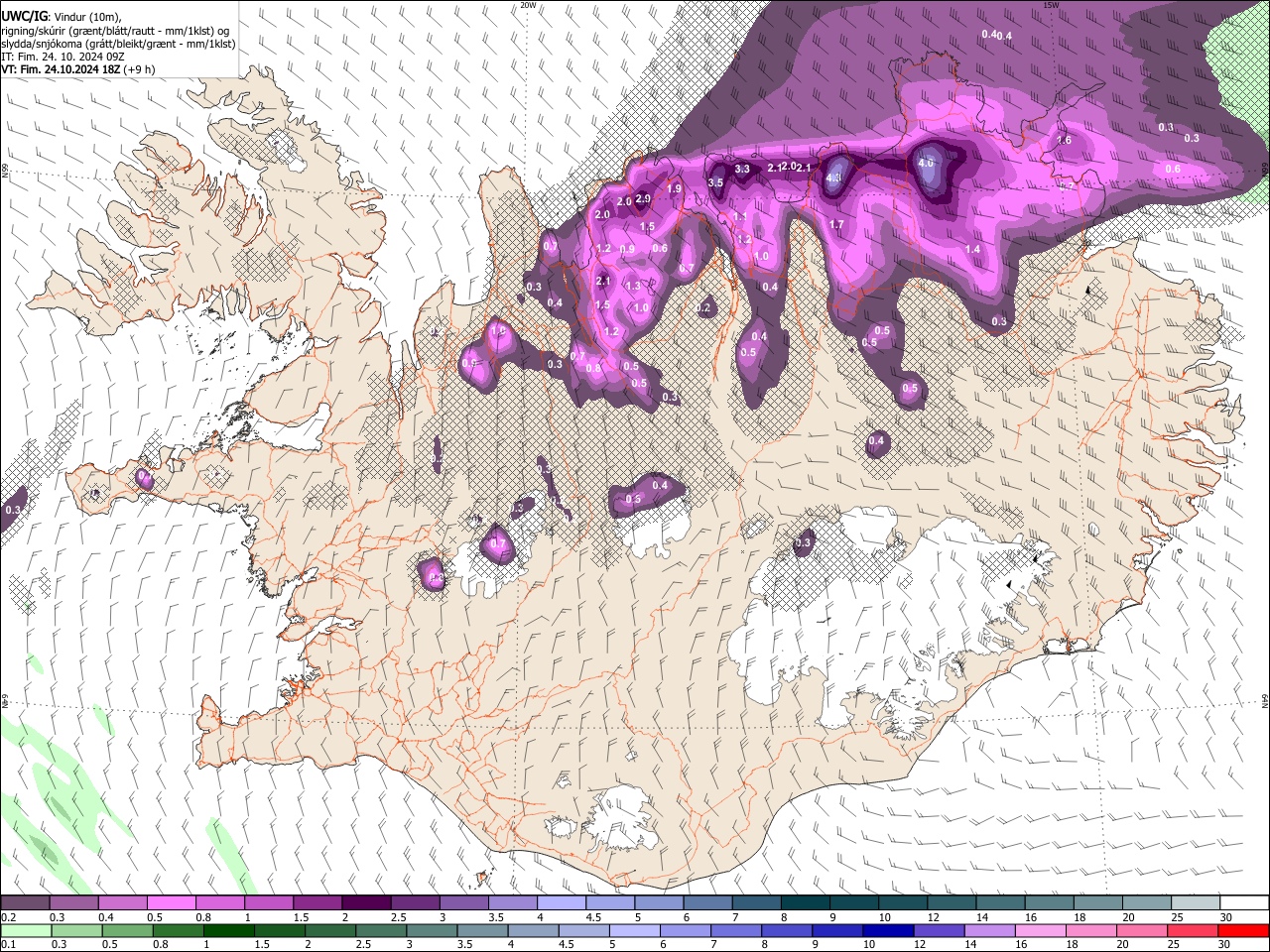Click the 1.7 precipitation value on the map
This screenshot has width=1270, height=952.
pyautogui.click(x=836, y=225)
